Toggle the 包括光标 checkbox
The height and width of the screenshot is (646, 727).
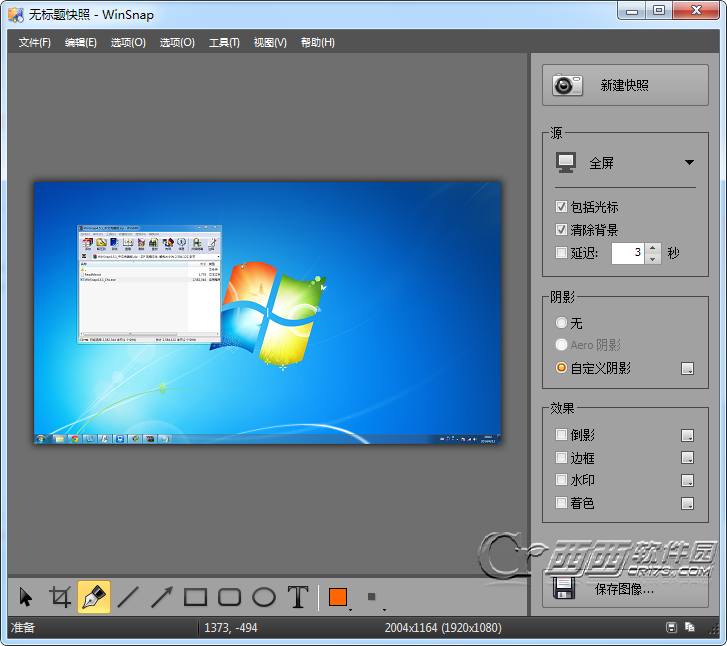(x=562, y=207)
